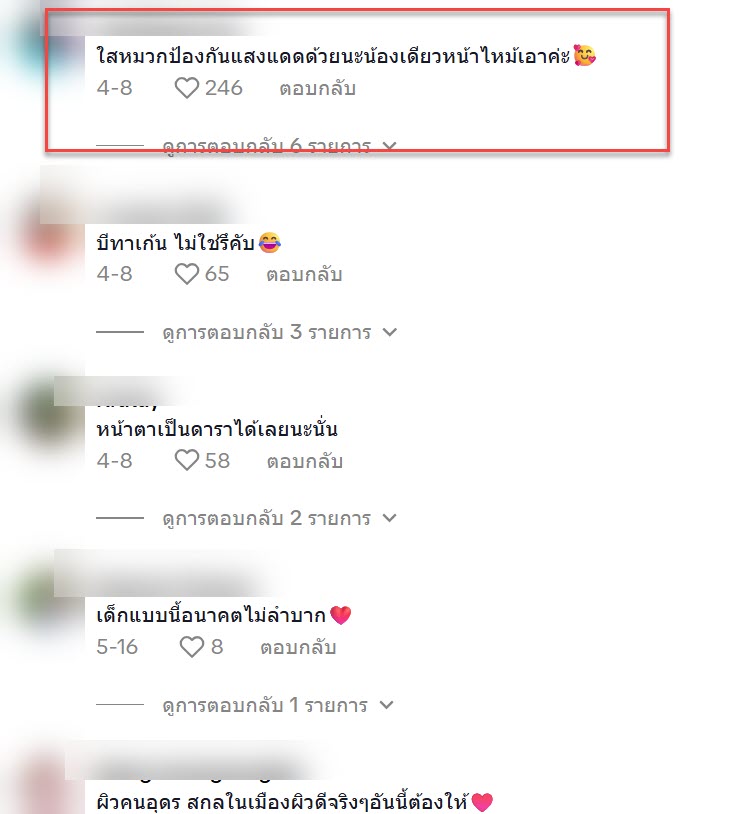Open blurred username above the hat sunscreen comment
Screen dimensions: 738x814
[x=156, y=24]
